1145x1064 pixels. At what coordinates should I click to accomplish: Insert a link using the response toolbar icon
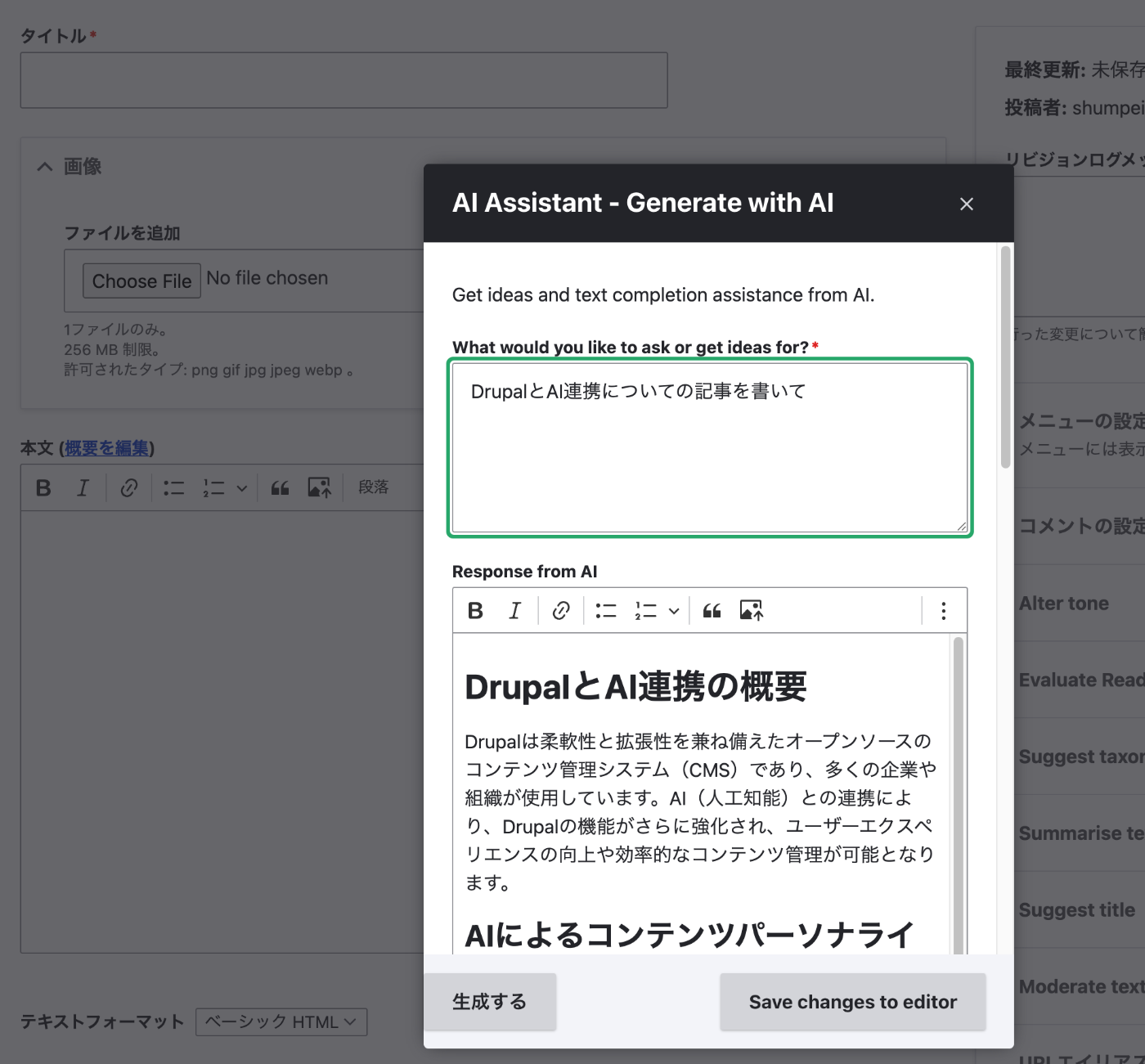tap(561, 610)
